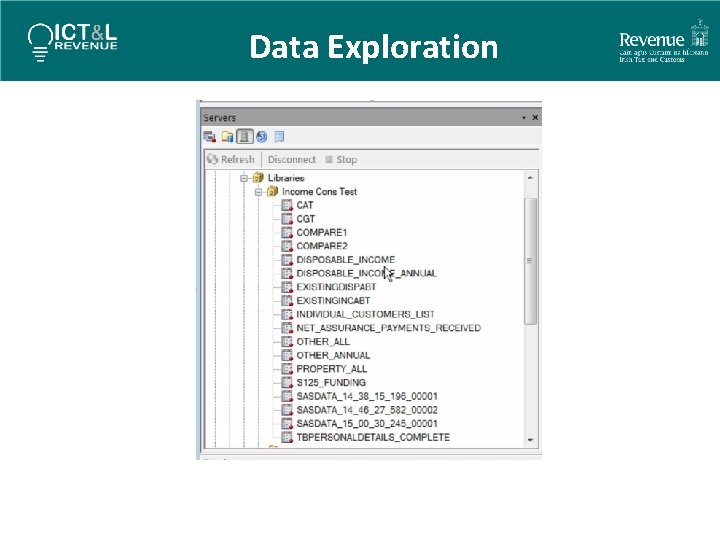
Task: Click the CAT table icon
Action: (x=287, y=205)
